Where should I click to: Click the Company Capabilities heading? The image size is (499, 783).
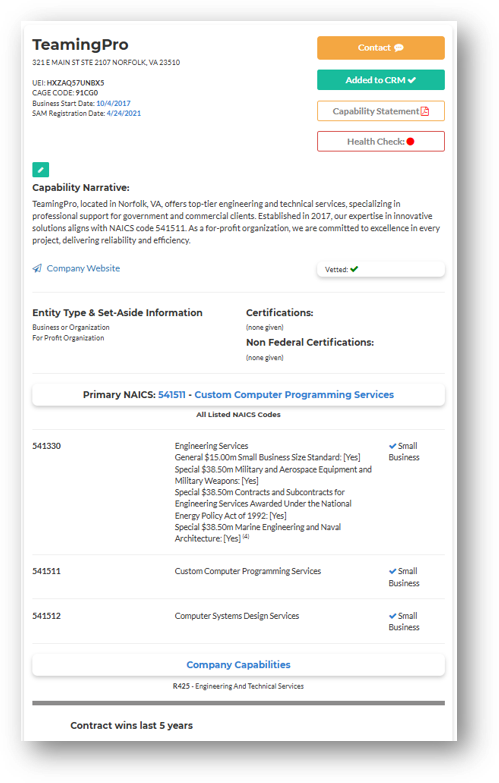238,665
